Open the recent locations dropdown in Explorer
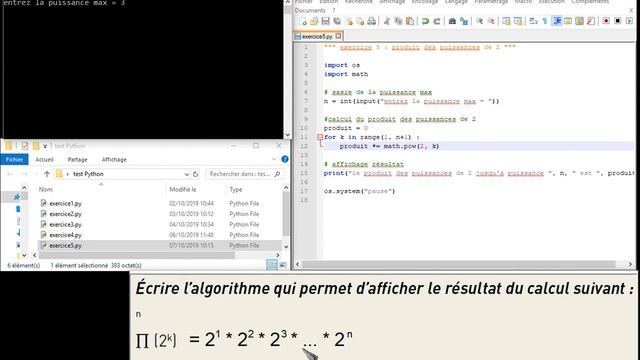The height and width of the screenshot is (360, 640). tap(36, 174)
